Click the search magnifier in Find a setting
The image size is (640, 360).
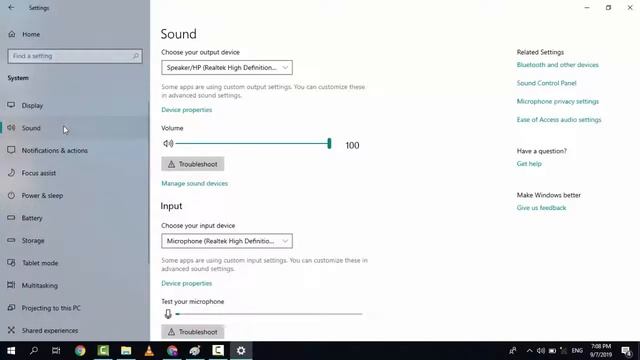click(x=136, y=56)
